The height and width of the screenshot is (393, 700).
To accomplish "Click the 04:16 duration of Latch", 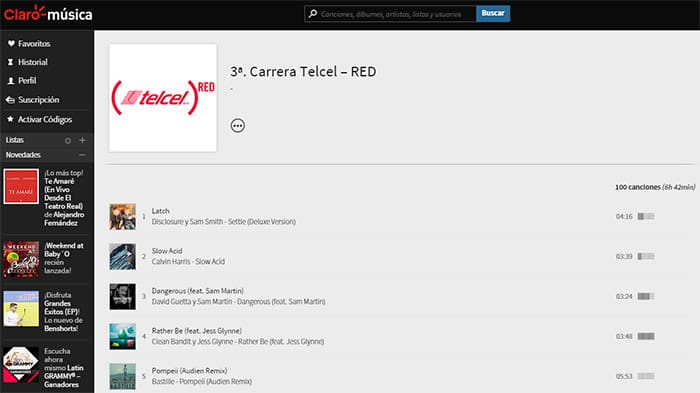I will pyautogui.click(x=624, y=217).
